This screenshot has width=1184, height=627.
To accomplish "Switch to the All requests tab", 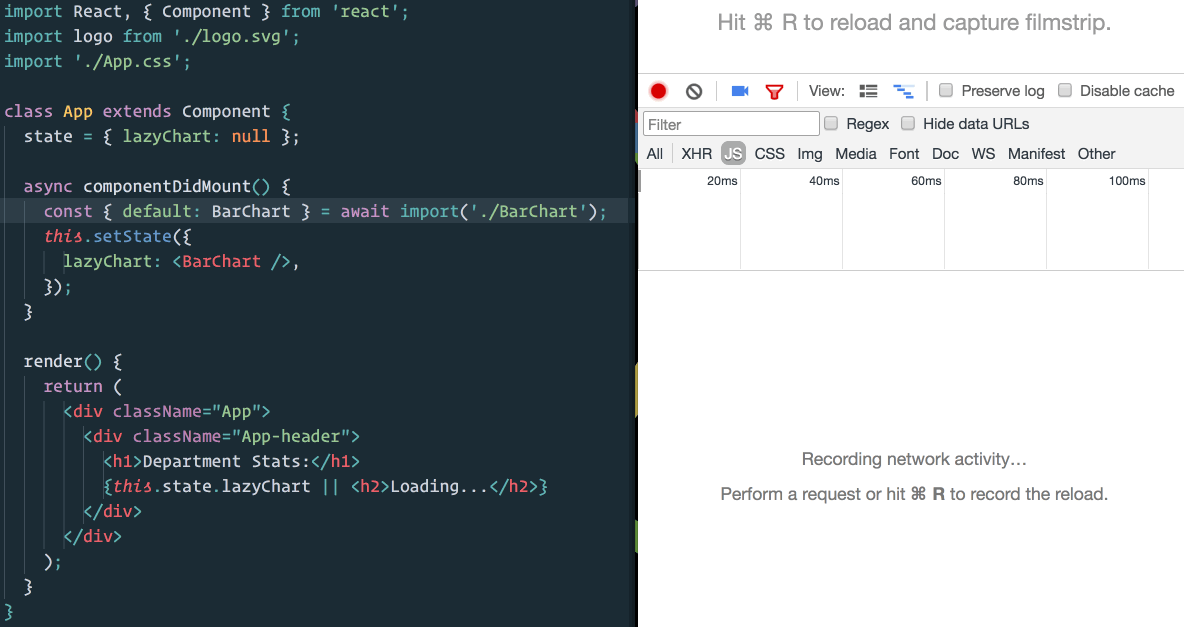I will [x=654, y=153].
